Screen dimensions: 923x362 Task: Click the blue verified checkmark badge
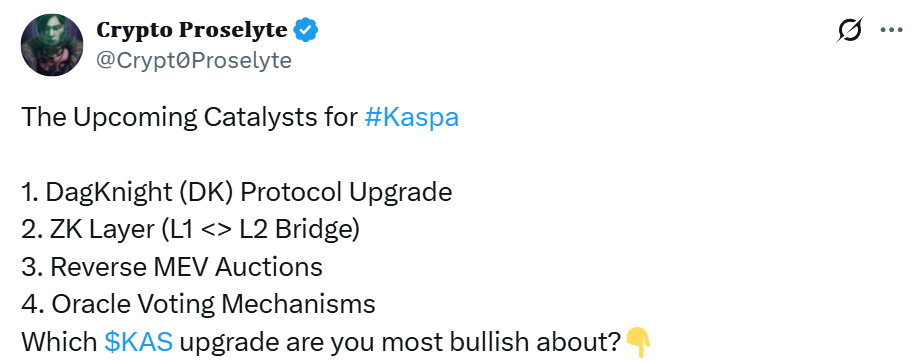click(x=306, y=29)
